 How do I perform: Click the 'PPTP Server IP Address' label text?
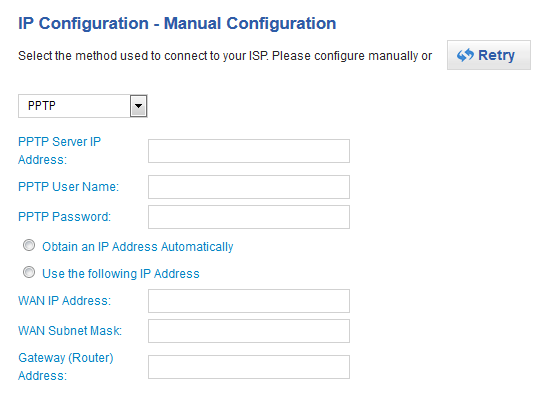(59, 151)
